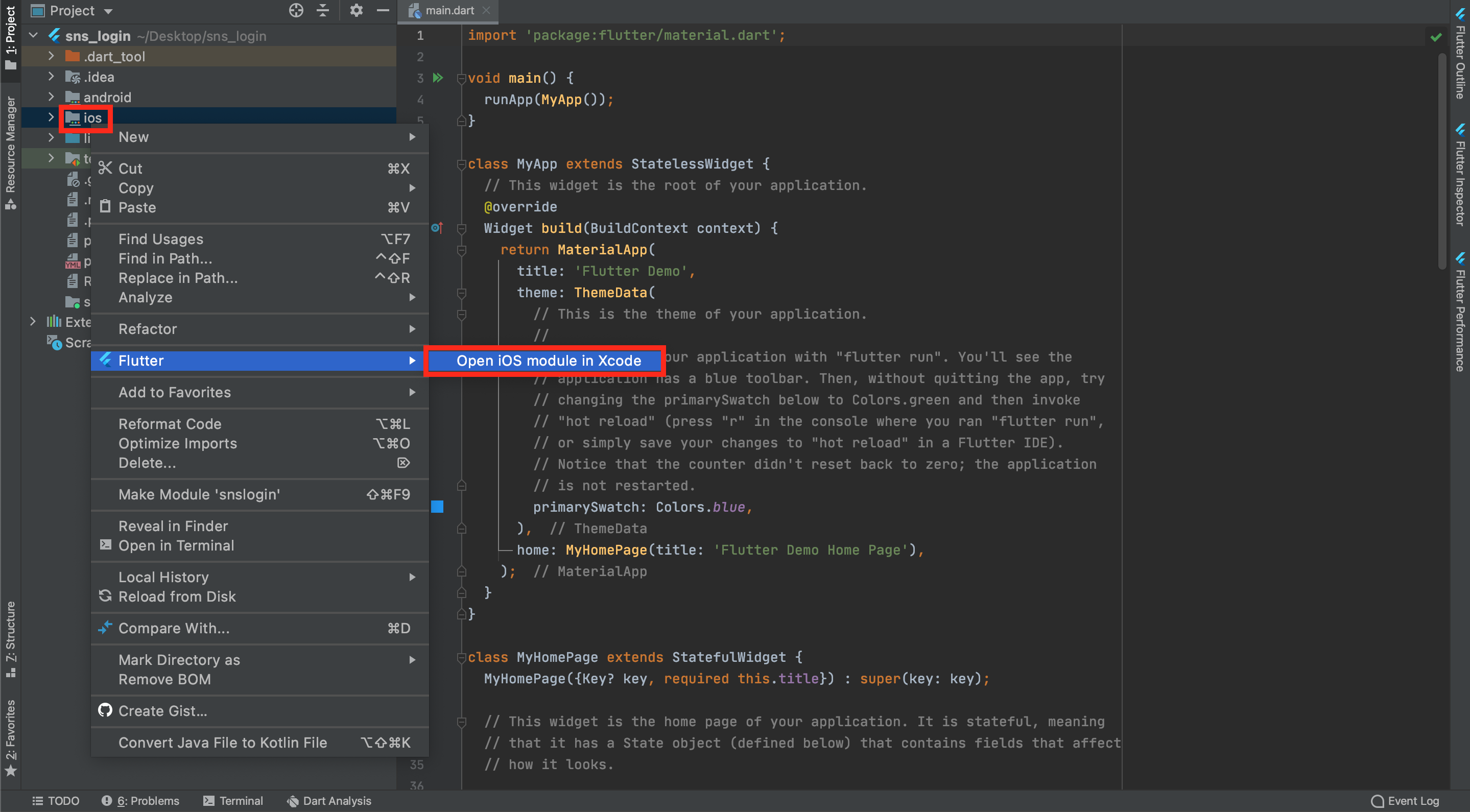Screen dimensions: 1470x812
Task: Hide the Project panel with minus icon
Action: pos(383,10)
